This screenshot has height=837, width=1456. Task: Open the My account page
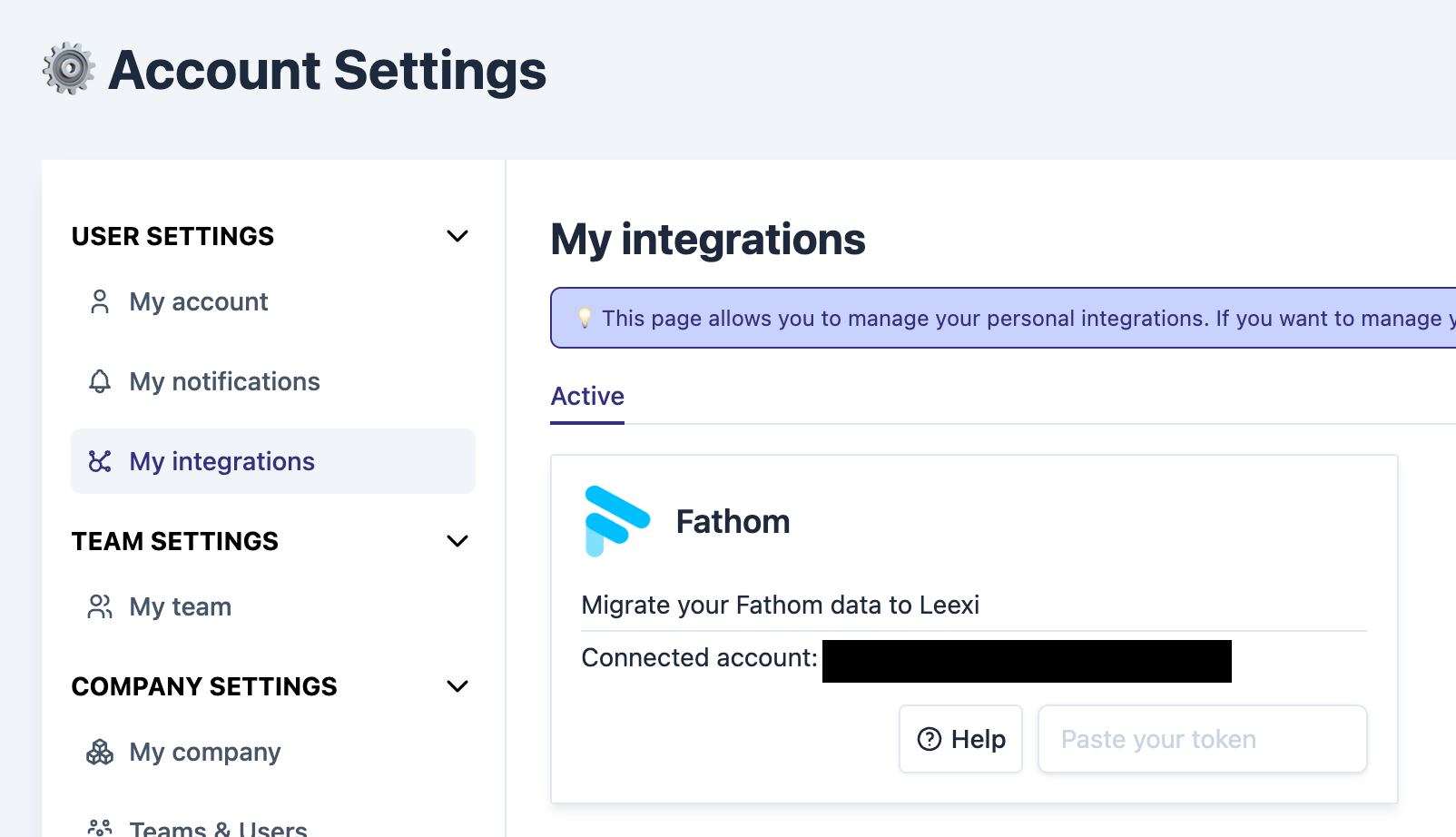272,301
